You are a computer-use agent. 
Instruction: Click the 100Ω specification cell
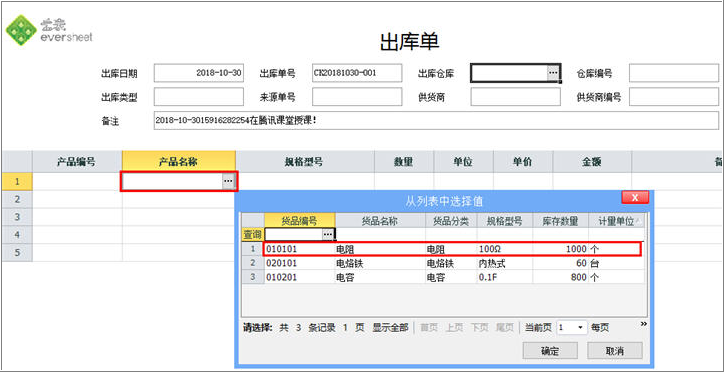(505, 249)
